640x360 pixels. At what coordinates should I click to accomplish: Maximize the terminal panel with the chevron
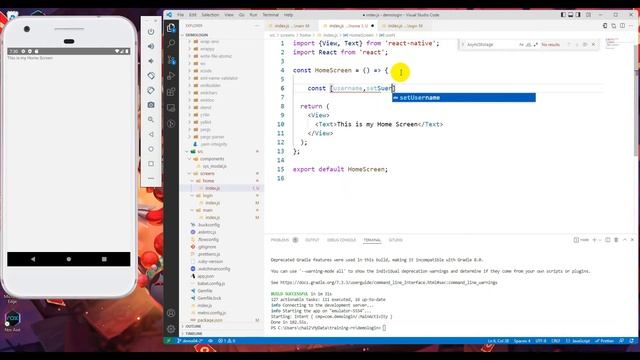(624, 240)
